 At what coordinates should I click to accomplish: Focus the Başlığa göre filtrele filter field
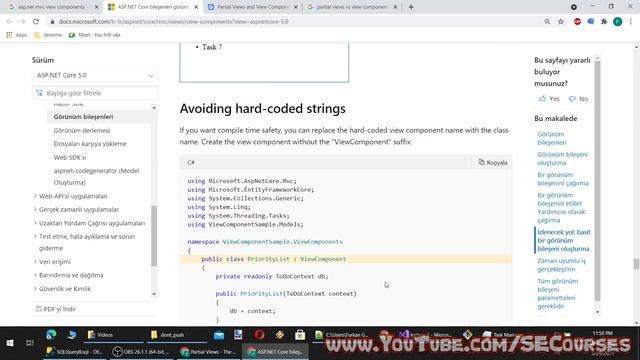(x=95, y=93)
